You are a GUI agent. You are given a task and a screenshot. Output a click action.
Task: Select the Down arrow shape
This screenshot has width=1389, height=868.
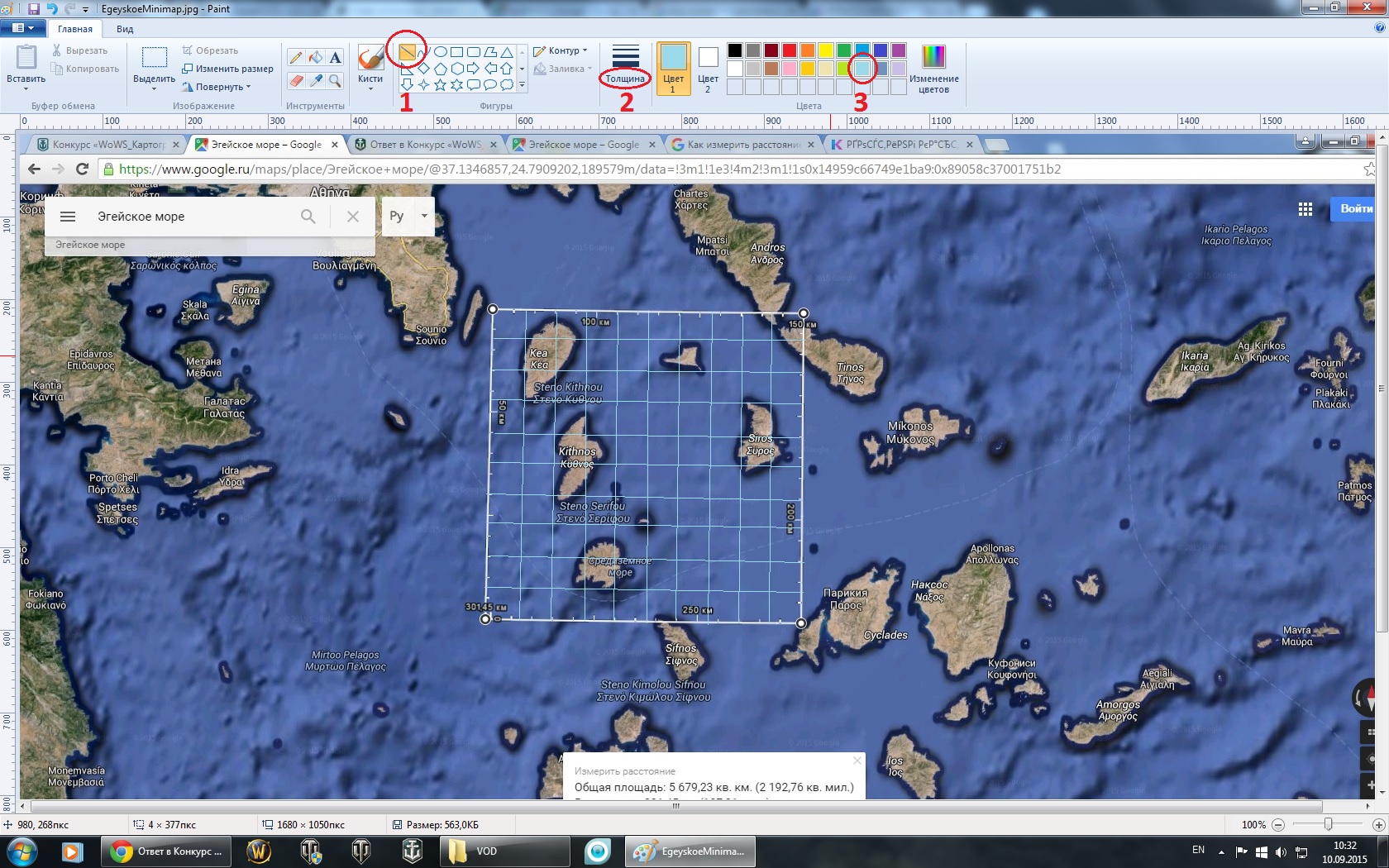407,84
